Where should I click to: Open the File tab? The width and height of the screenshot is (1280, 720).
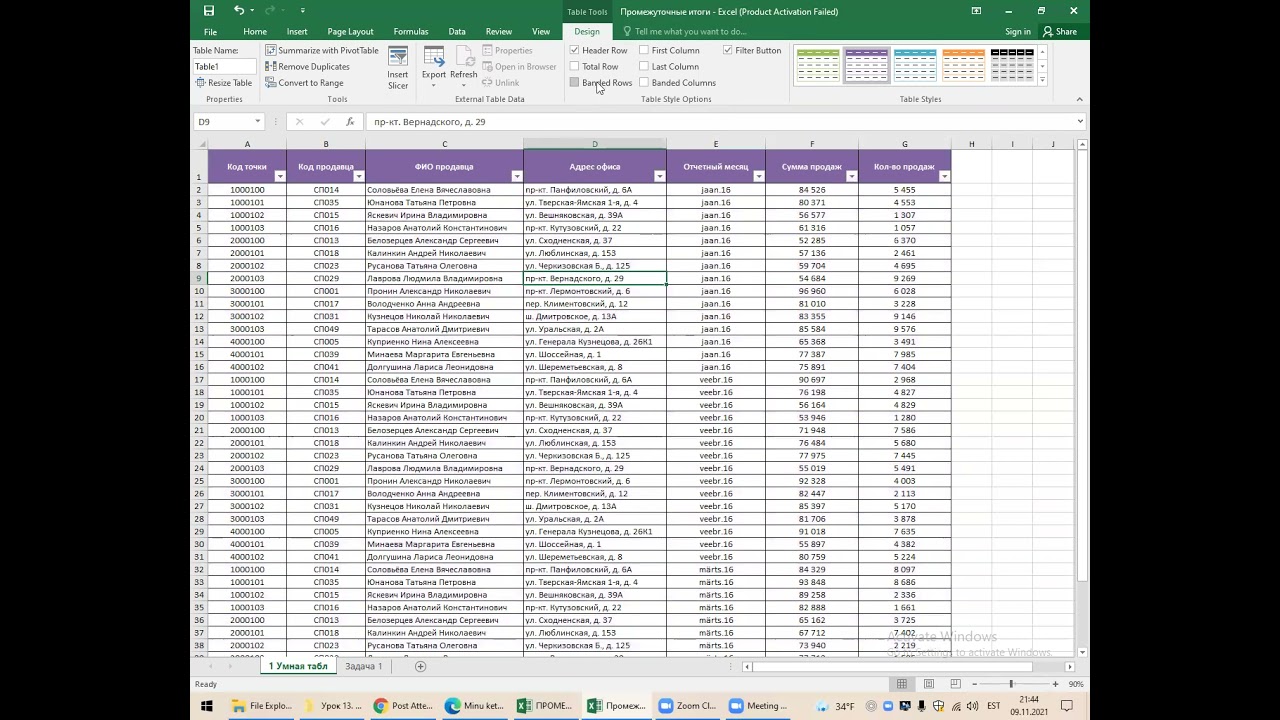(x=210, y=32)
